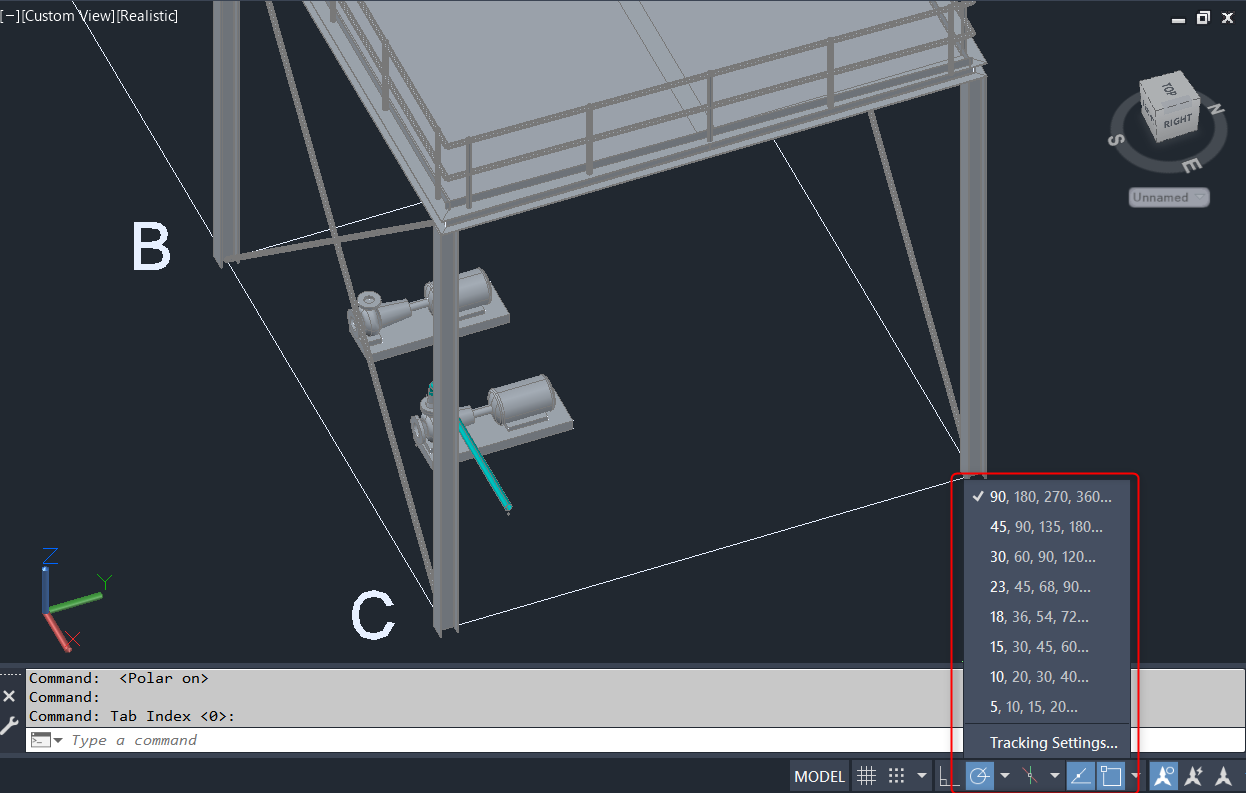Minimize the drawing viewport window

1179,19
